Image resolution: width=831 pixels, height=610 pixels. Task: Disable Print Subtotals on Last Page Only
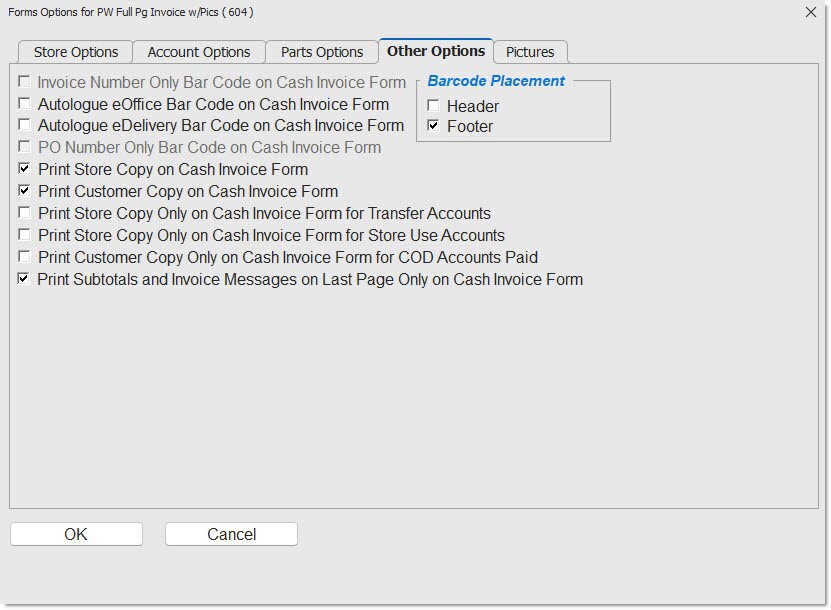(24, 280)
